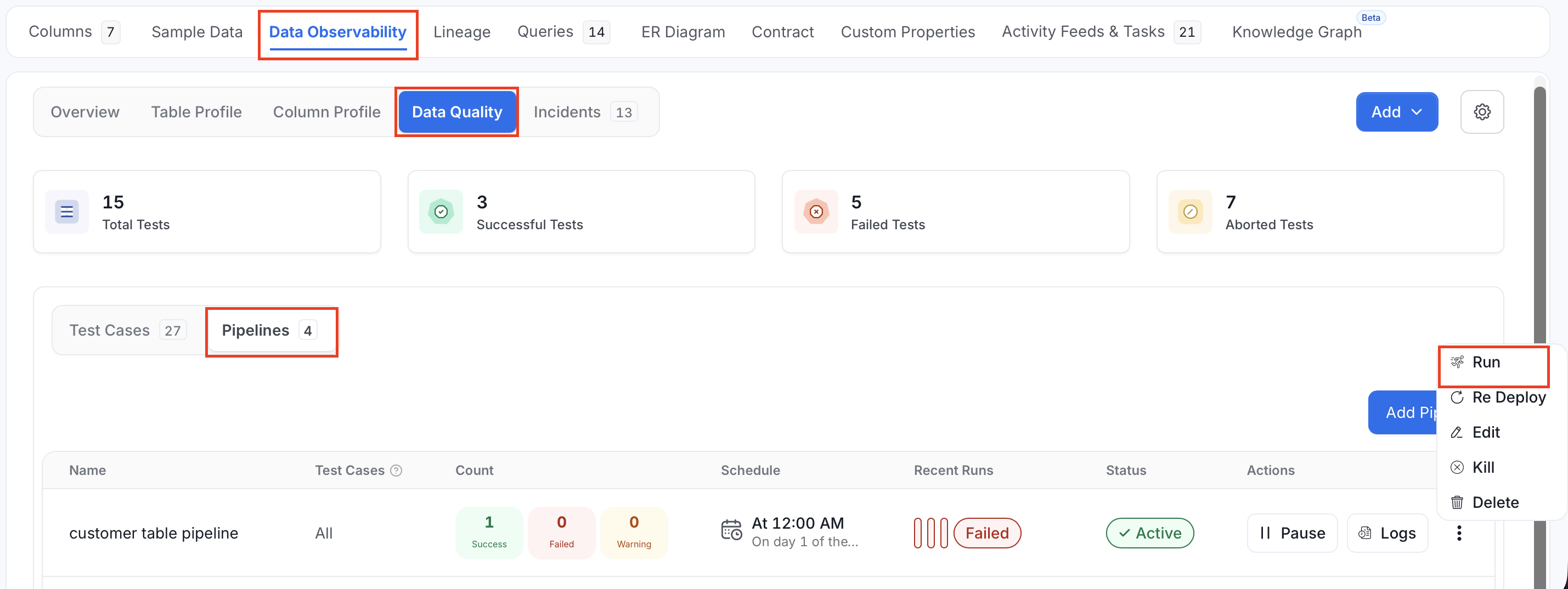Image resolution: width=1568 pixels, height=589 pixels.
Task: Click the schedule calendar icon
Action: (732, 530)
